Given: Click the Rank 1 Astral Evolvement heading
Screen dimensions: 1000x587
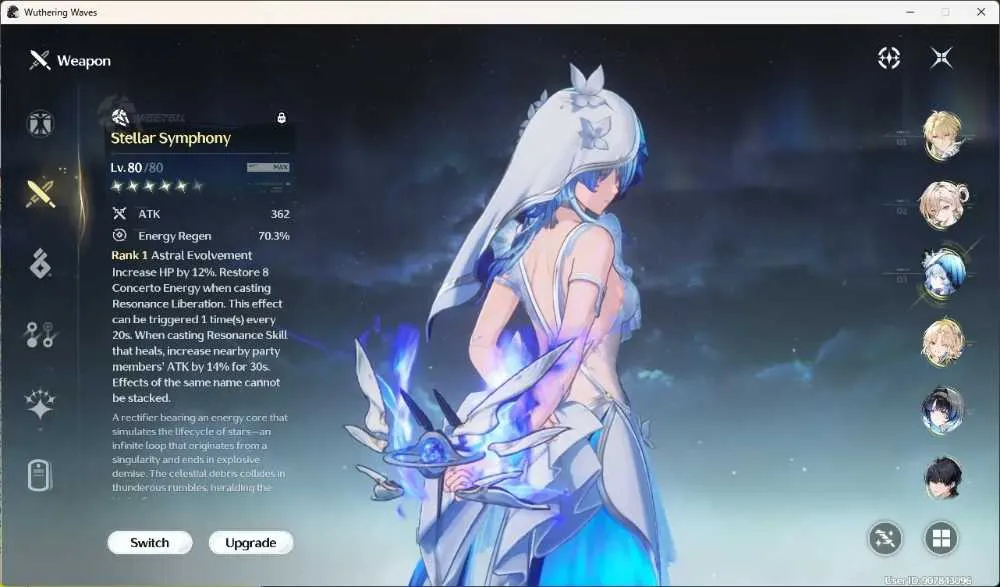Looking at the screenshot, I should coord(182,255).
